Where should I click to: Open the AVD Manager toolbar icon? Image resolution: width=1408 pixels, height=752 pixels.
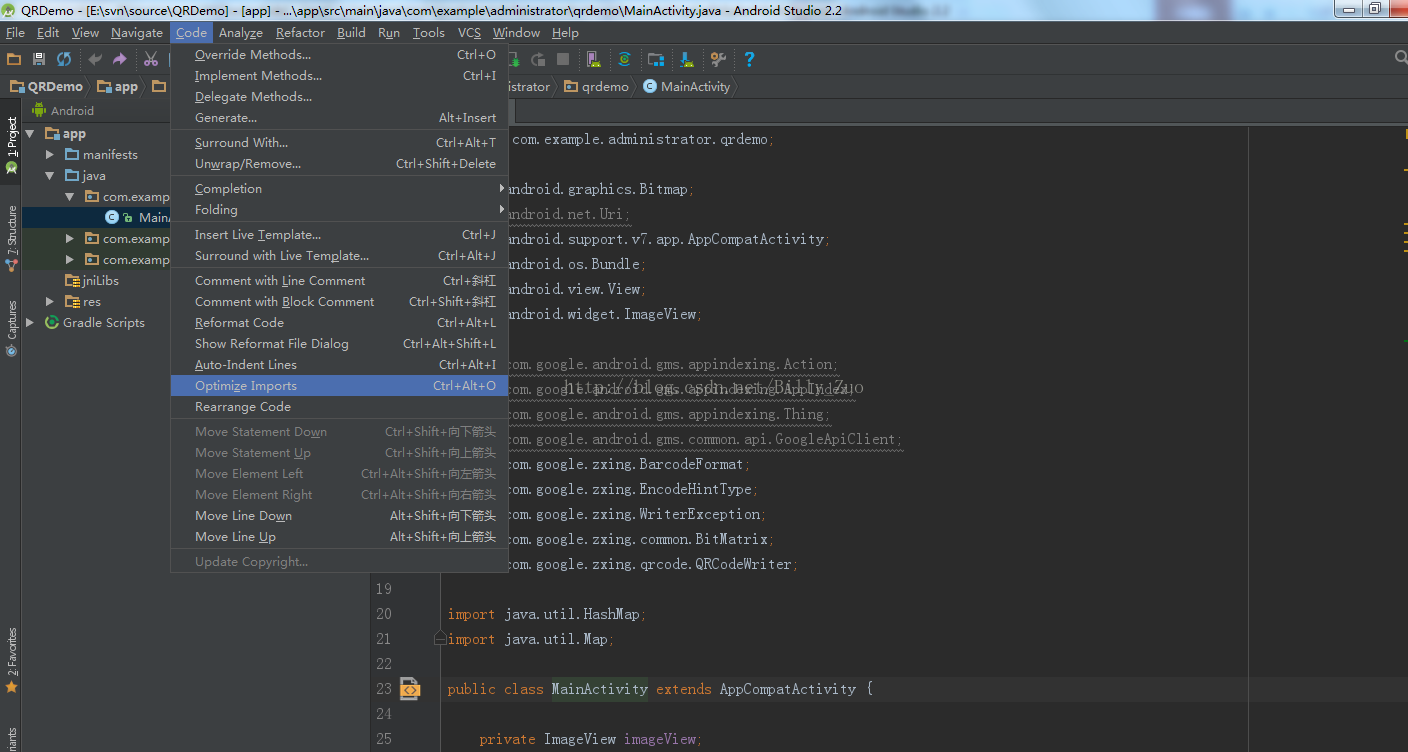pyautogui.click(x=593, y=60)
